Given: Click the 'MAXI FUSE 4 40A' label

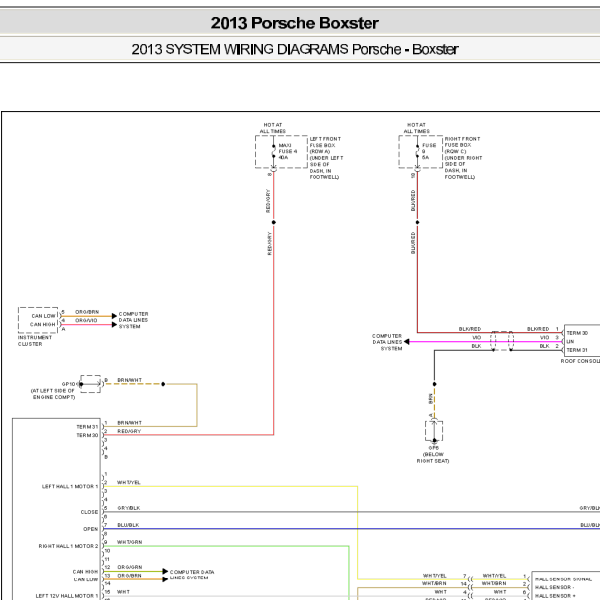Looking at the screenshot, I should 287,152.
